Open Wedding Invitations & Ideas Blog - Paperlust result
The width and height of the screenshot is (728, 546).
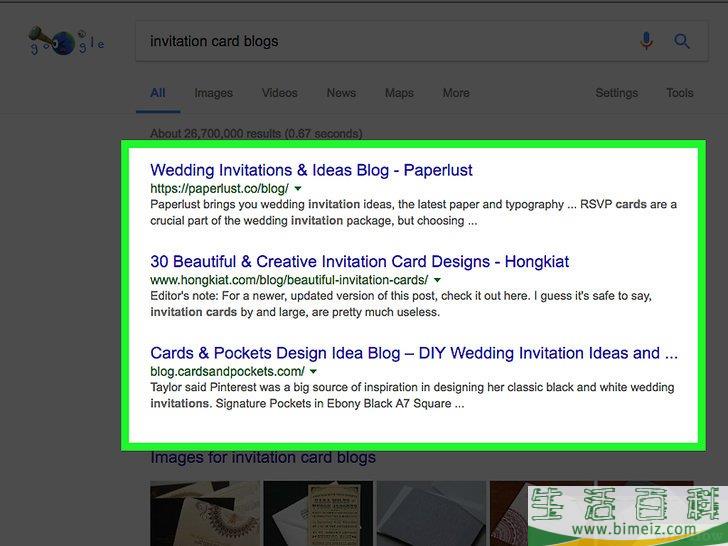311,170
